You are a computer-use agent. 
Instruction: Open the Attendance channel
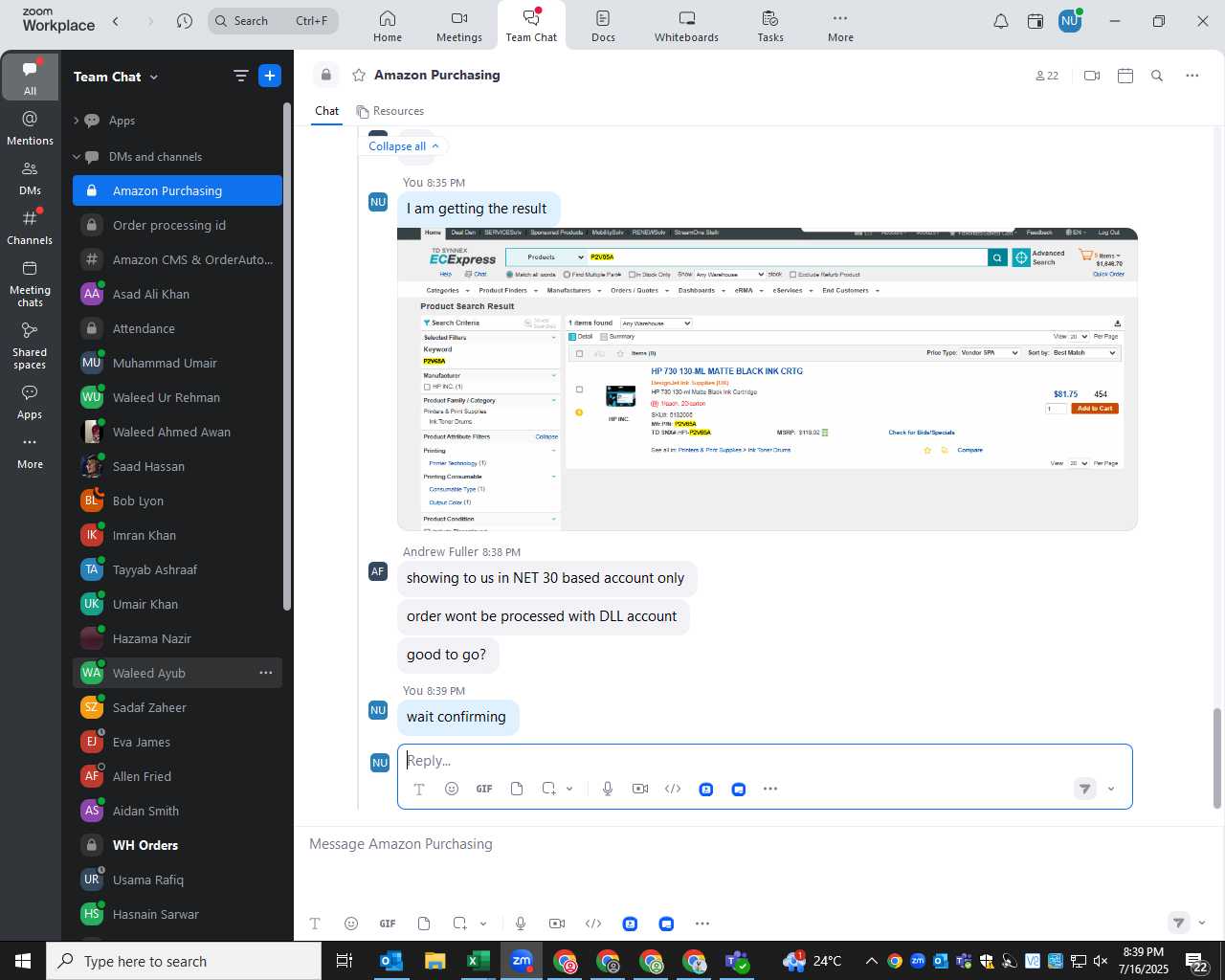coord(178,328)
